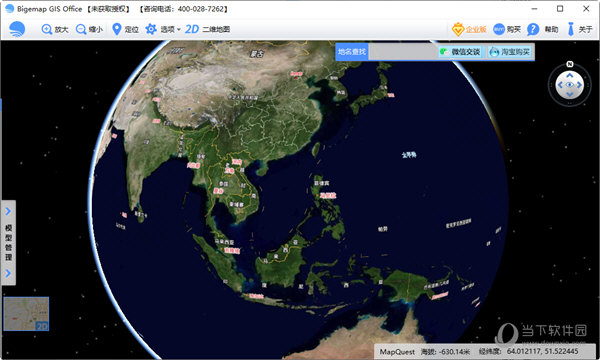Viewport: 600px width, 360px height.
Task: Open the 企业版 enterprise edition link
Action: [x=469, y=29]
